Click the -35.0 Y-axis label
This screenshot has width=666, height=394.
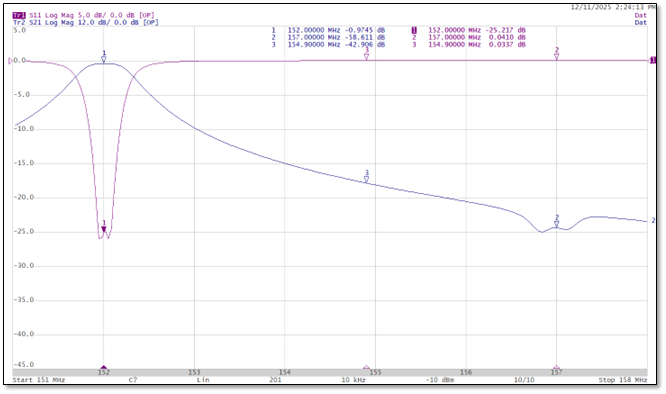click(x=23, y=300)
